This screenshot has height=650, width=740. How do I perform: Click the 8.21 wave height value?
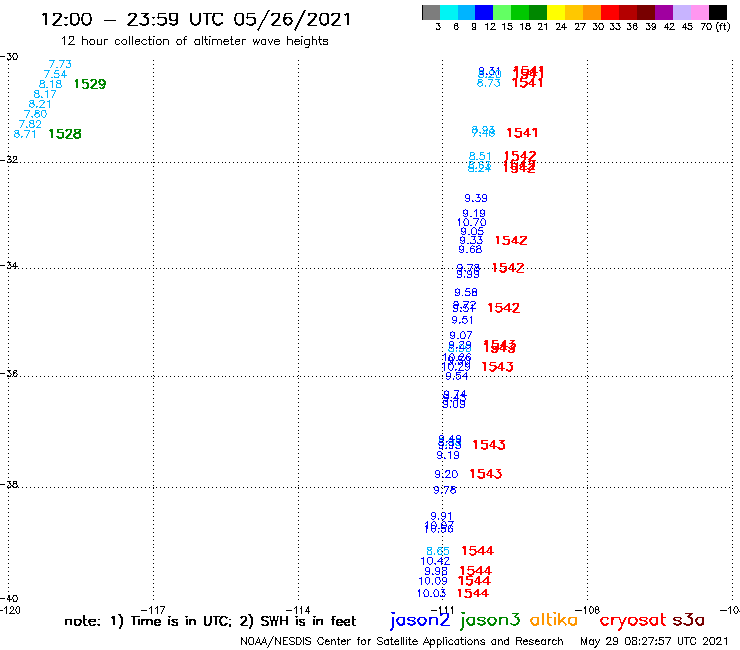coord(40,104)
